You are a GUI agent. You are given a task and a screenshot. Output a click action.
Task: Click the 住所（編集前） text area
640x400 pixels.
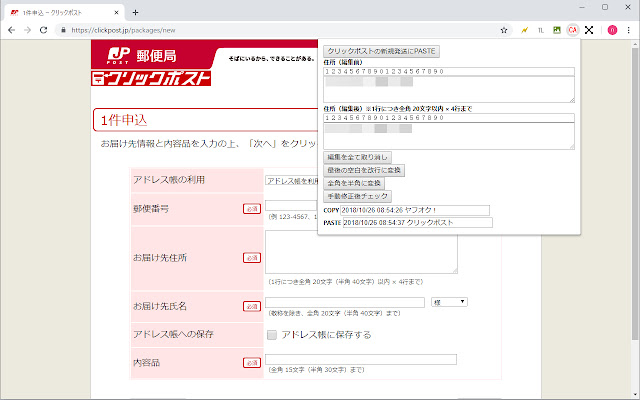(x=449, y=89)
